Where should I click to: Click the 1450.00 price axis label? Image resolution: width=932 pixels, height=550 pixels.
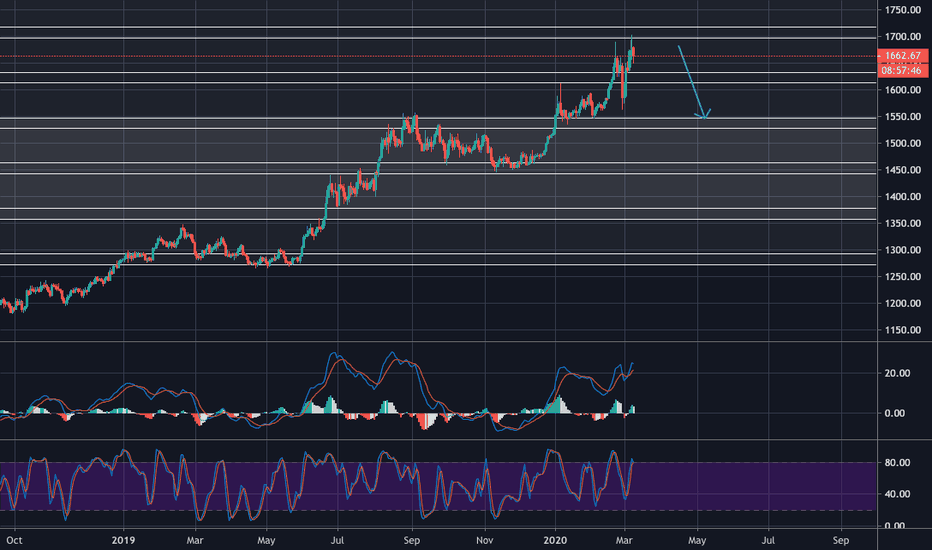[902, 170]
